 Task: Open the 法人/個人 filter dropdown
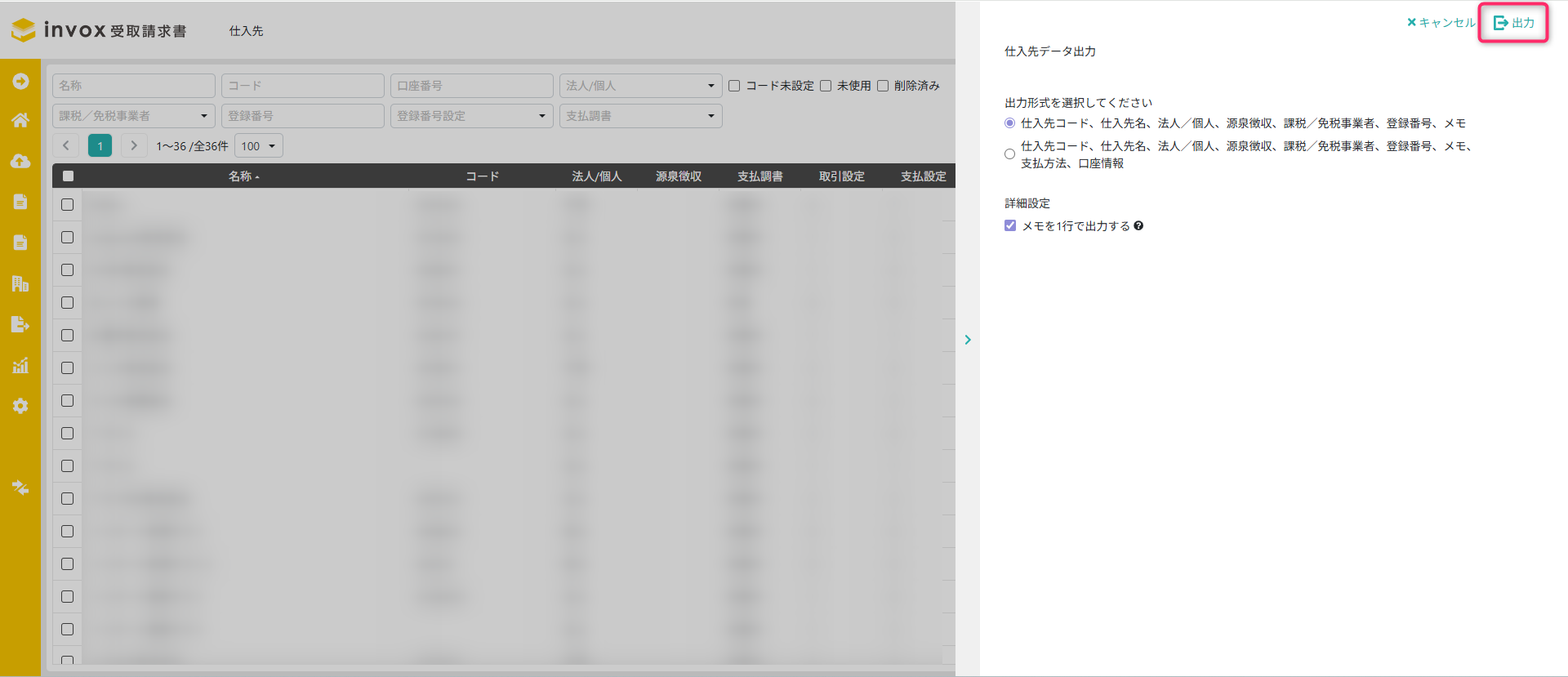640,86
